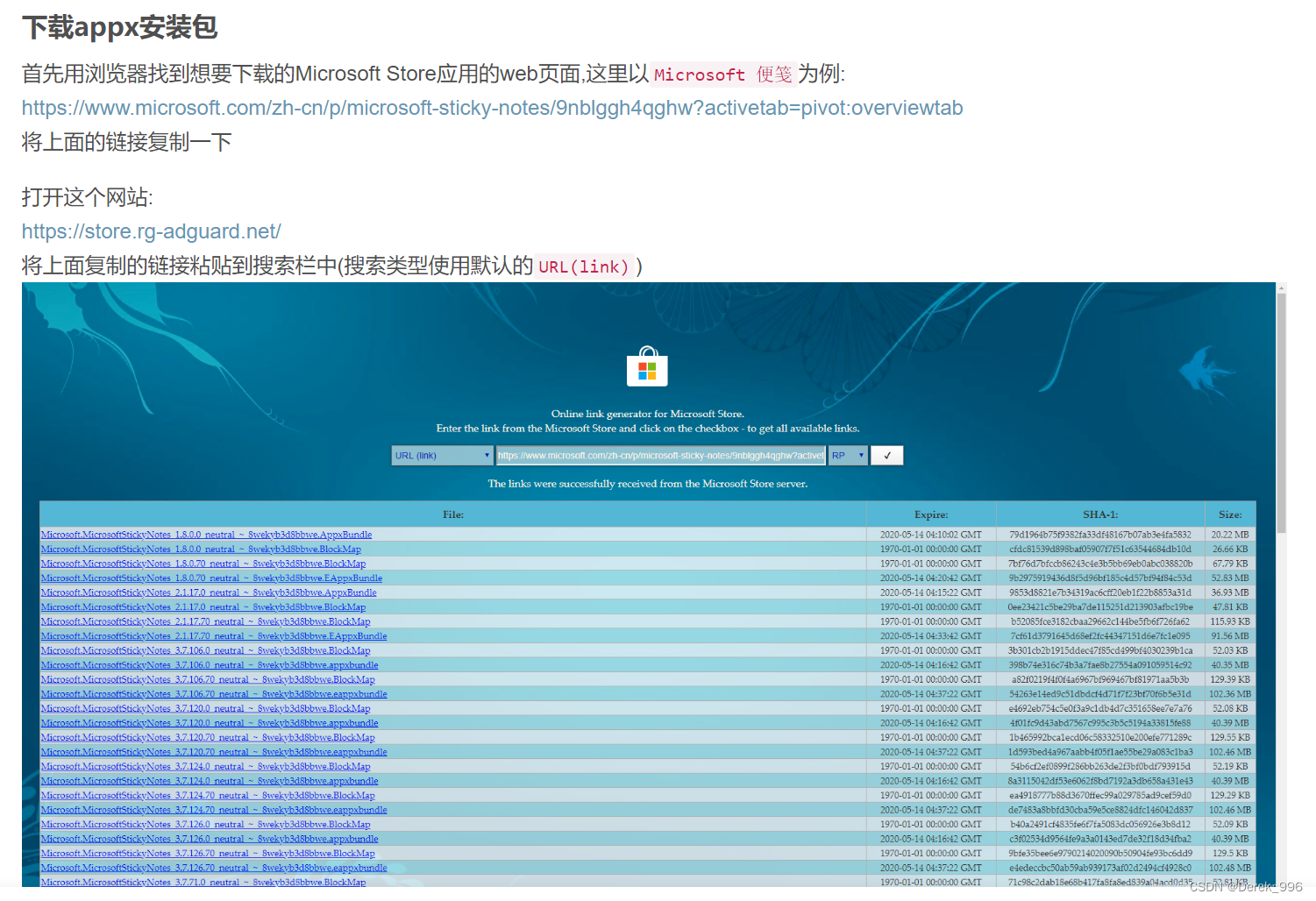Click the '36.93 MB' size cell

pos(1230,592)
